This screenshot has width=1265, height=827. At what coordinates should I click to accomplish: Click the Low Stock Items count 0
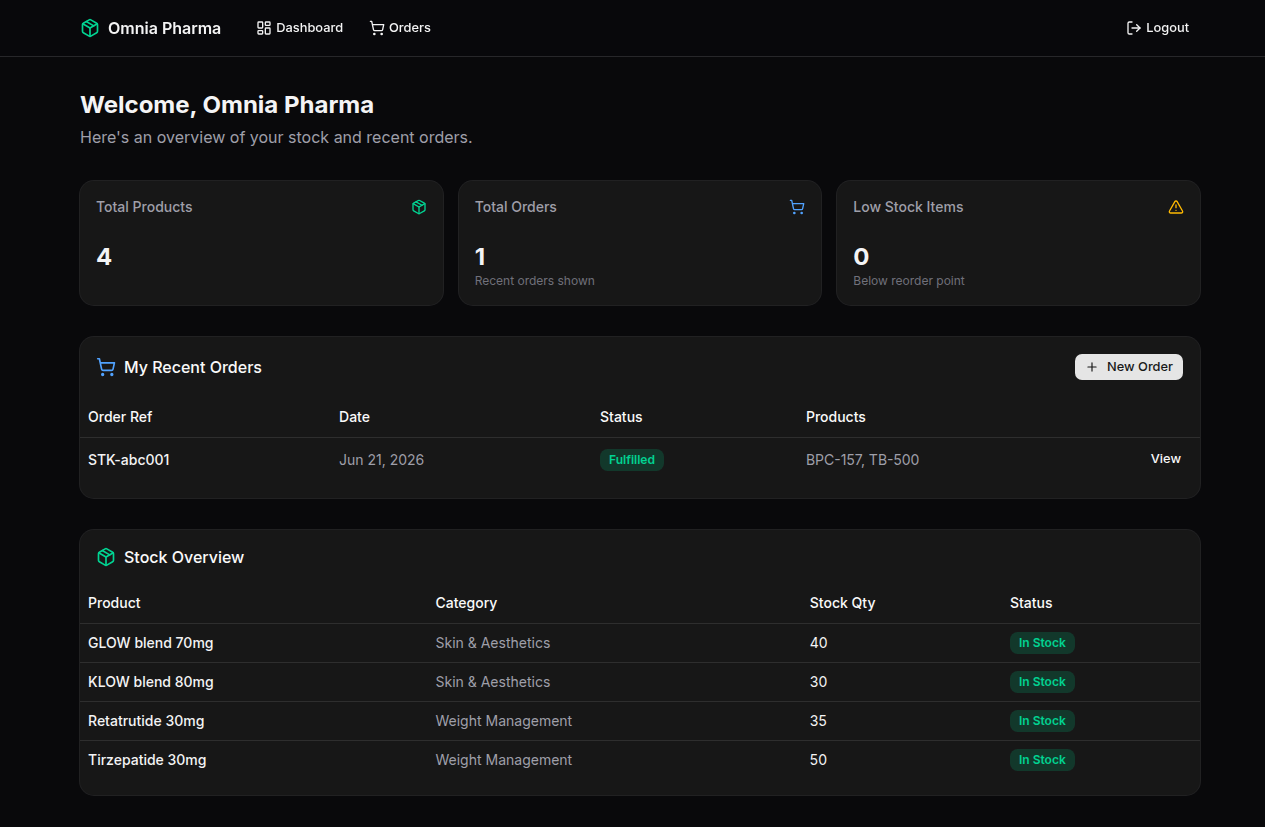tap(861, 257)
